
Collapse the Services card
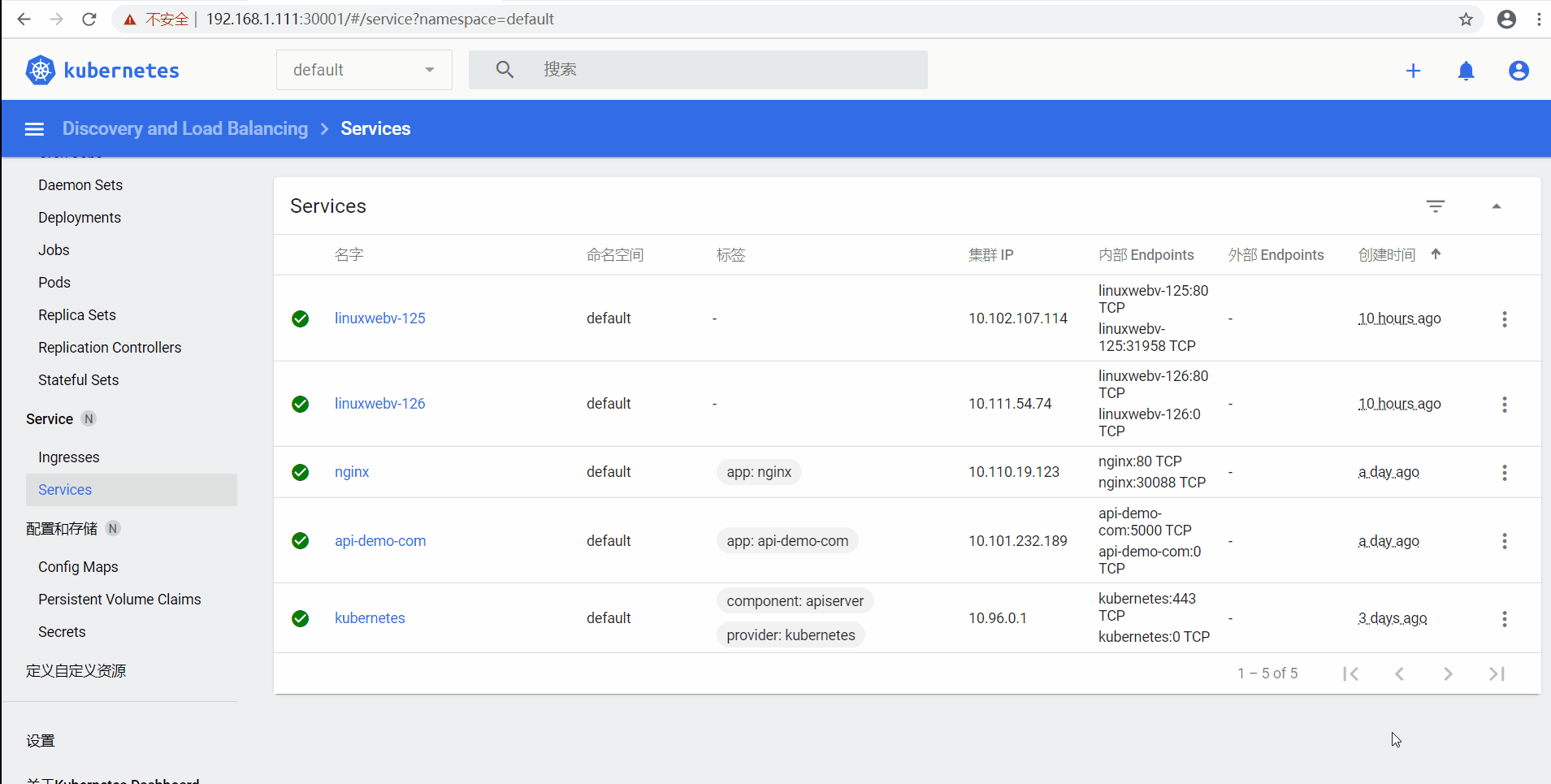[x=1497, y=206]
